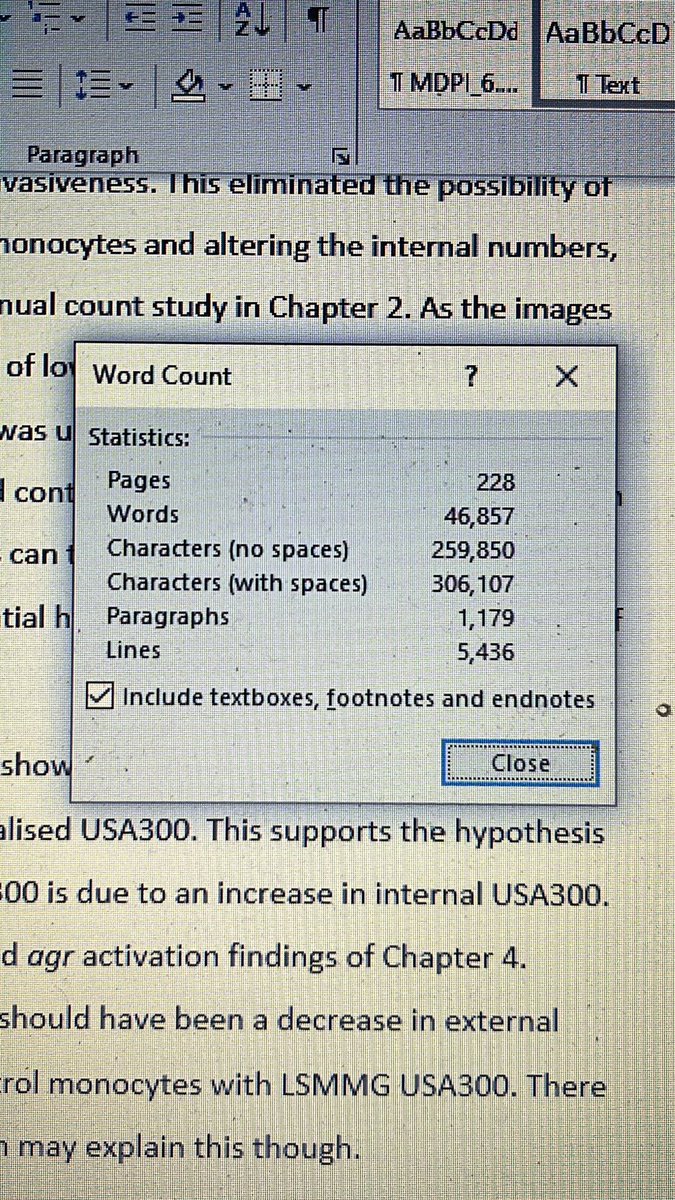Image resolution: width=675 pixels, height=1200 pixels.
Task: Open the Shading color dropdown arrow
Action: click(226, 88)
